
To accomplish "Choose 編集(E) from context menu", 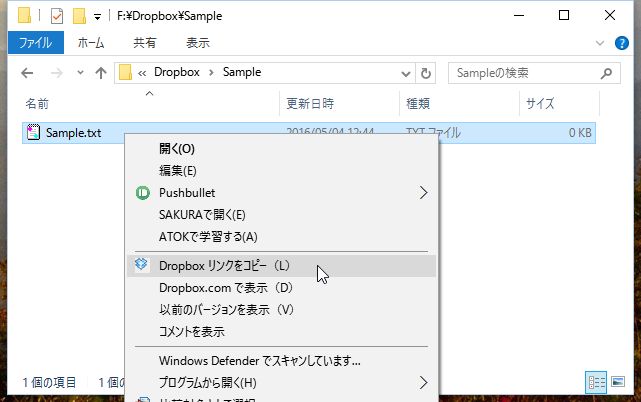I will pyautogui.click(x=281, y=171).
